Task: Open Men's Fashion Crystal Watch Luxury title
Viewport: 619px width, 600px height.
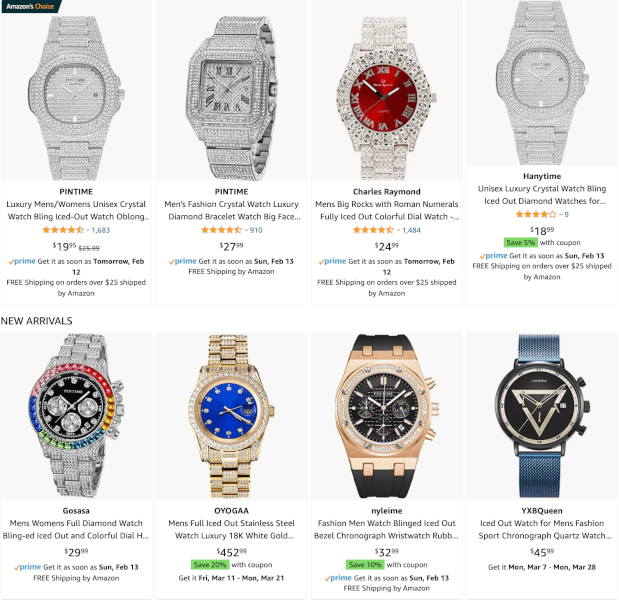Action: pyautogui.click(x=231, y=210)
